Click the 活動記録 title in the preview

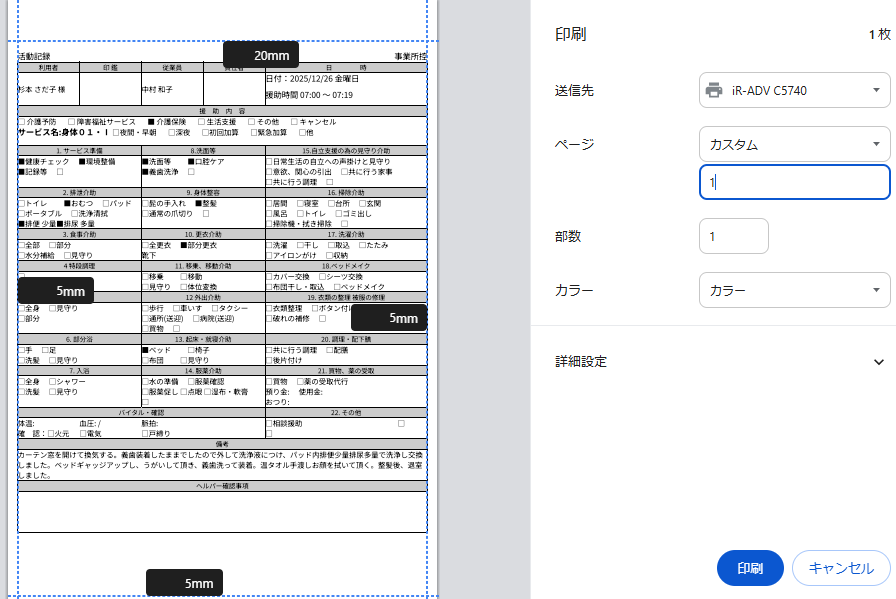point(34,57)
